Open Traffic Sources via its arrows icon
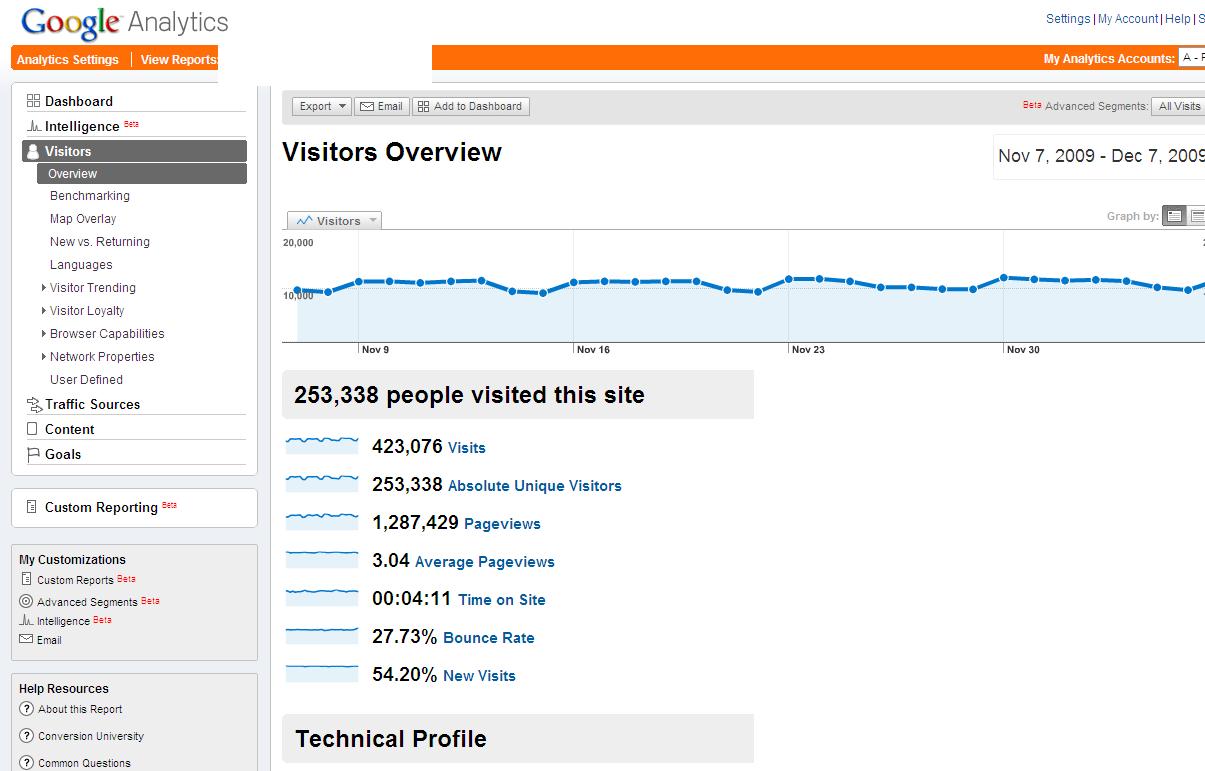 click(33, 404)
